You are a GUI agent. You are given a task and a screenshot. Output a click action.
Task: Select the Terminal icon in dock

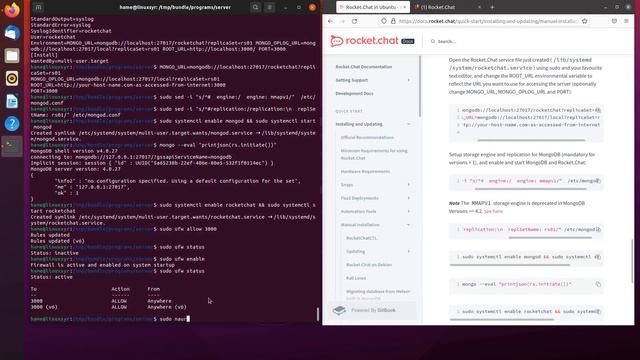(x=12, y=146)
